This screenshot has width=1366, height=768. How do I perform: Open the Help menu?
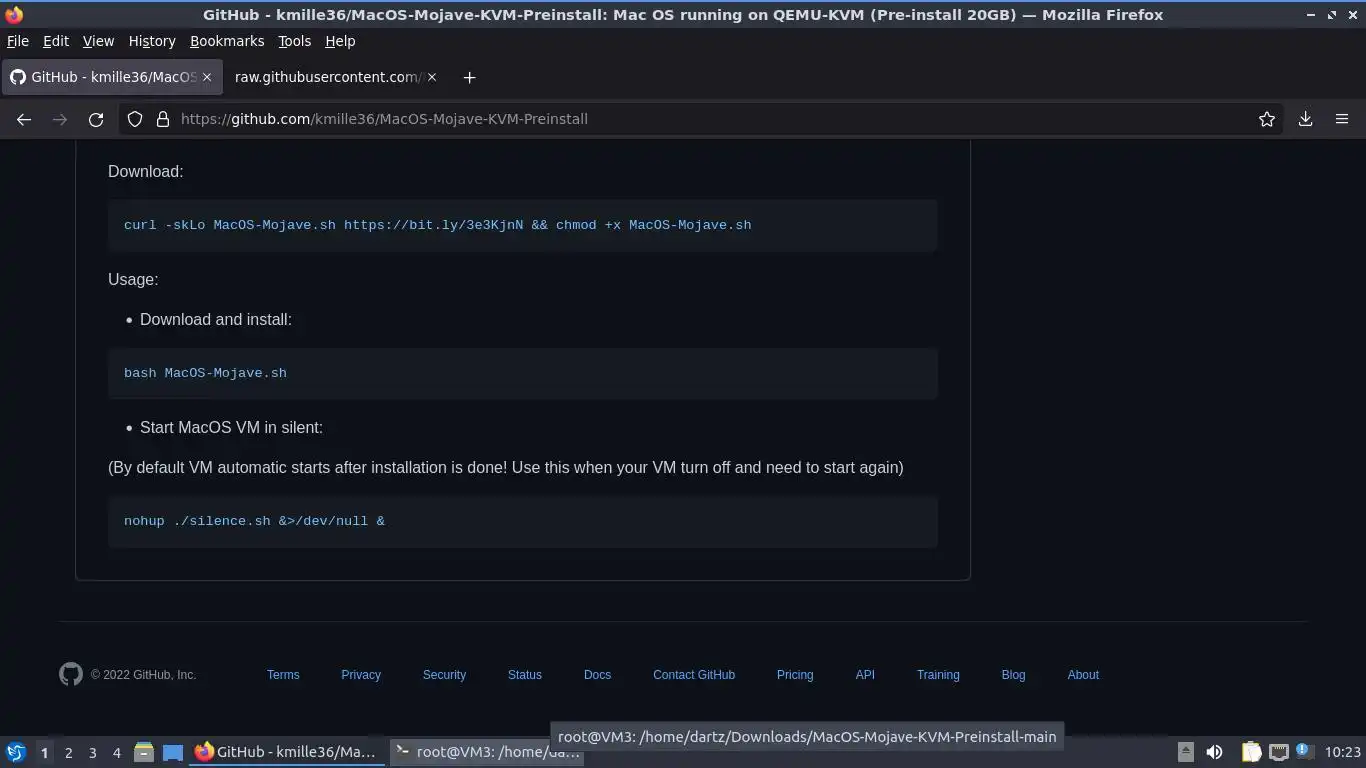click(340, 41)
